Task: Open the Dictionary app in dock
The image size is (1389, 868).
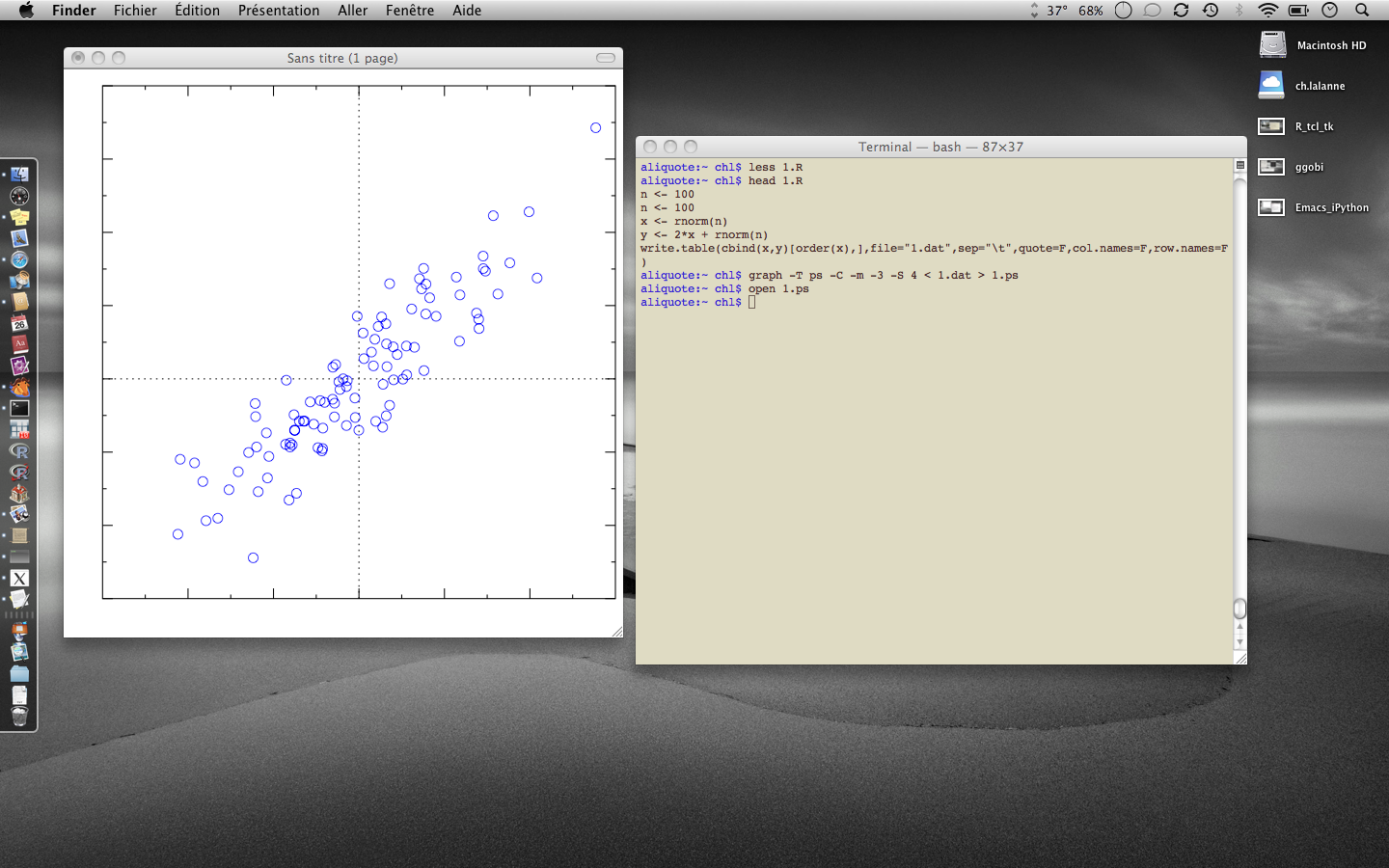Action: [19, 344]
